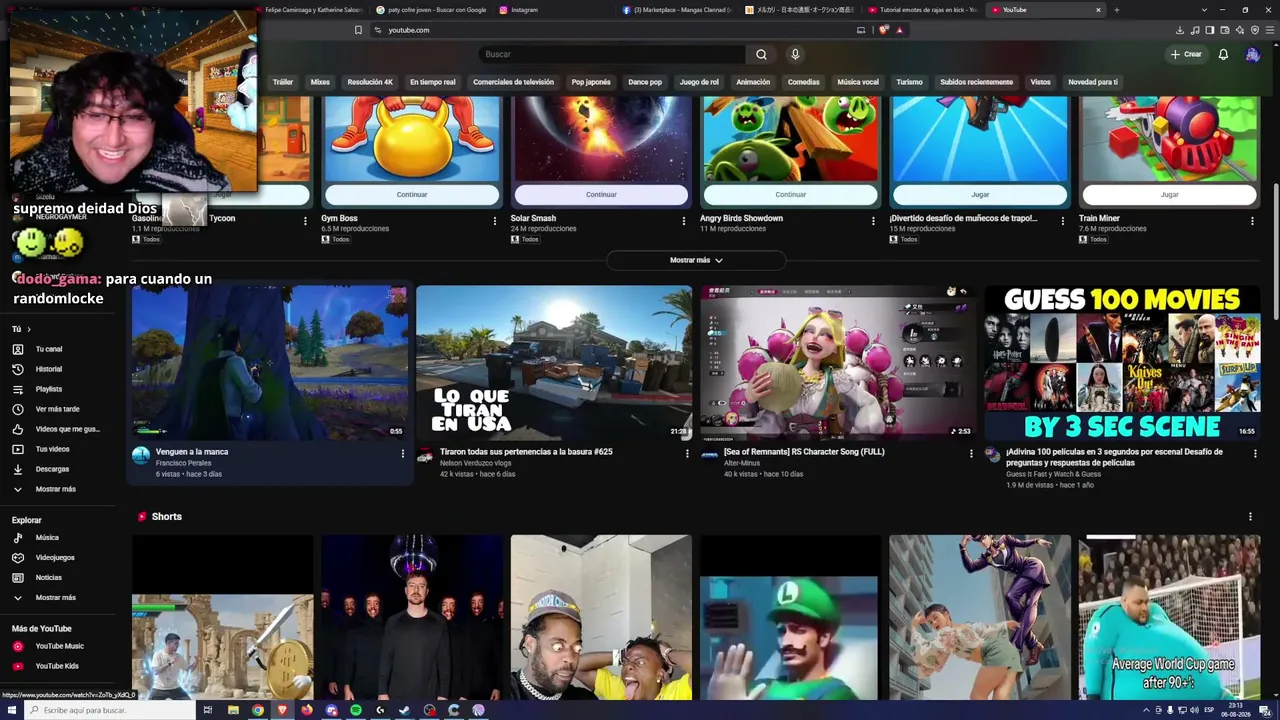This screenshot has height=720, width=1280.
Task: Open the Ver más tarde list
Action: tap(57, 409)
